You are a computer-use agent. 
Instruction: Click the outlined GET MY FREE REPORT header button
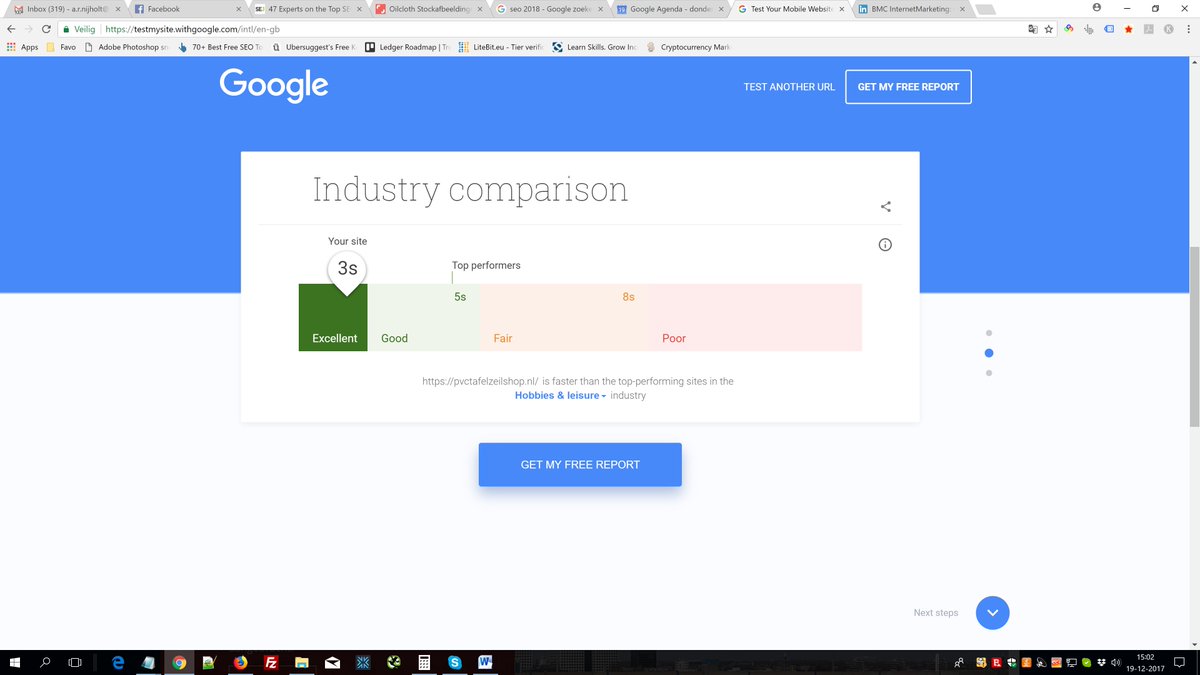click(908, 87)
